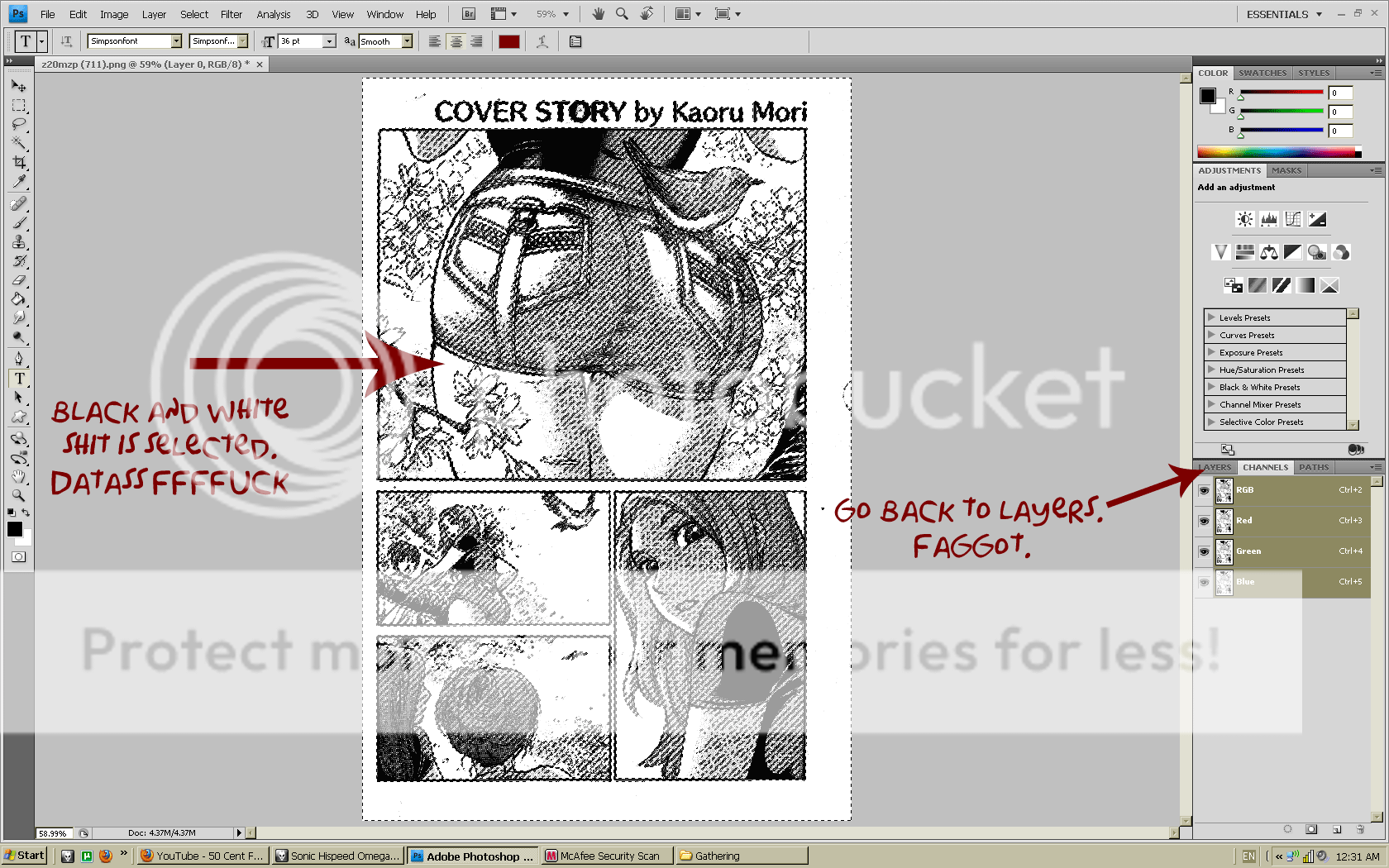Viewport: 1389px width, 868px height.
Task: Select the Eyedropper tool
Action: coord(19,182)
